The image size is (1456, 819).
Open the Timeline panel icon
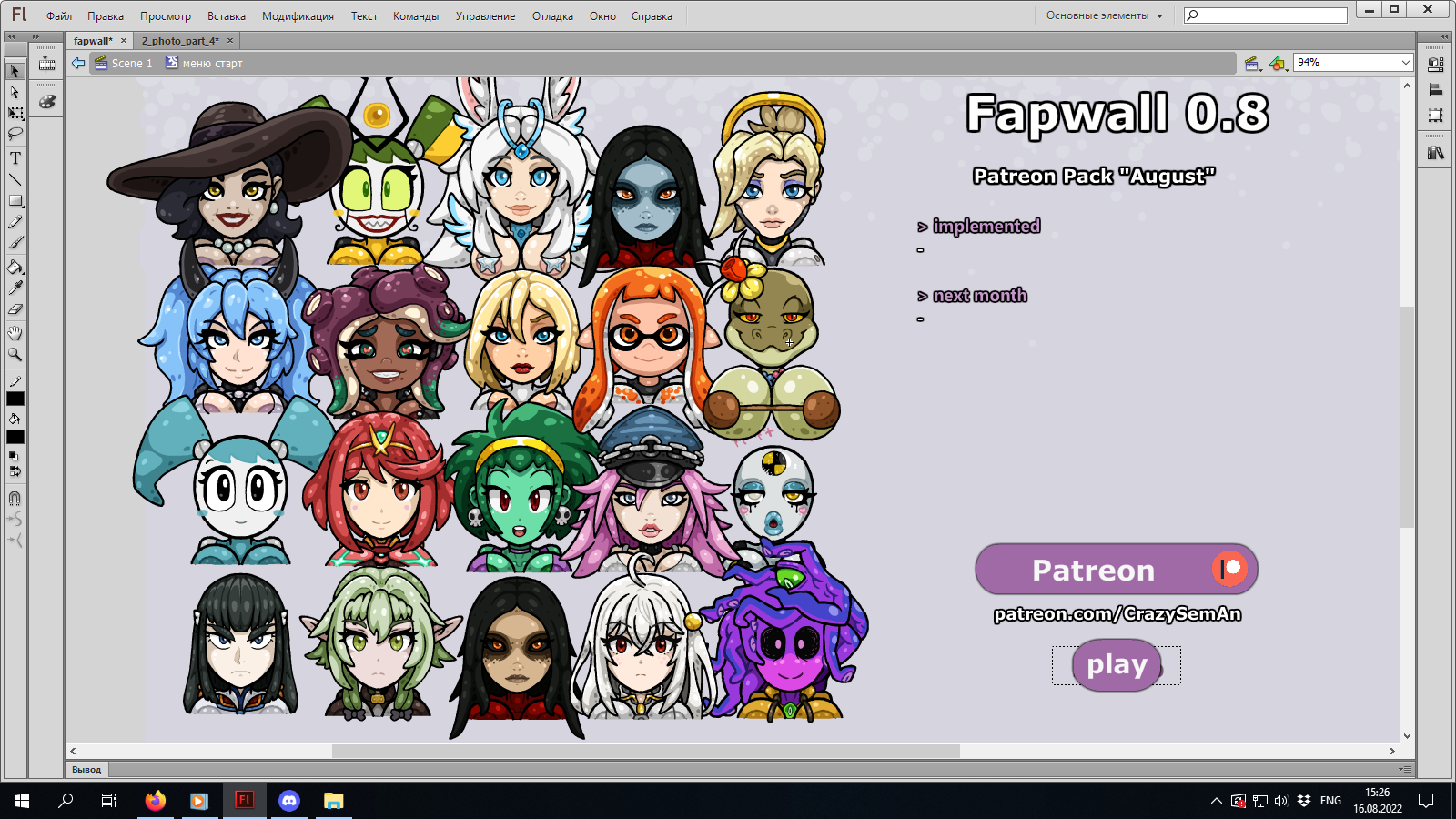[x=46, y=64]
